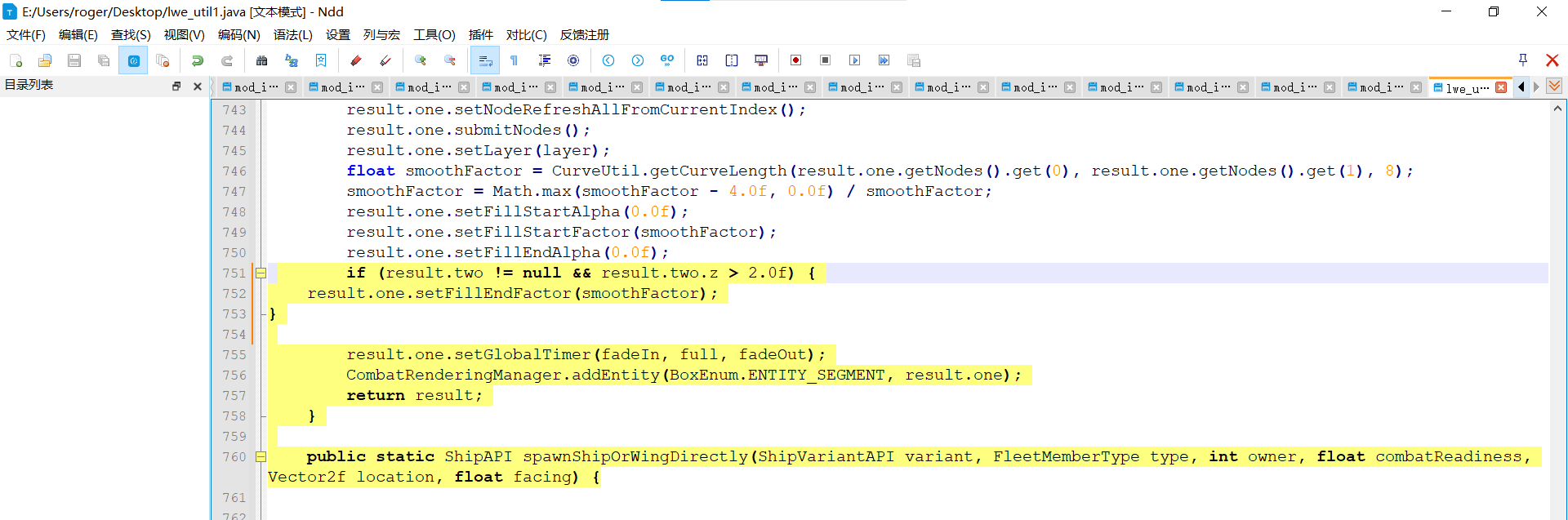Open Find with the binoculars icon
The image size is (1568, 520).
click(x=261, y=60)
